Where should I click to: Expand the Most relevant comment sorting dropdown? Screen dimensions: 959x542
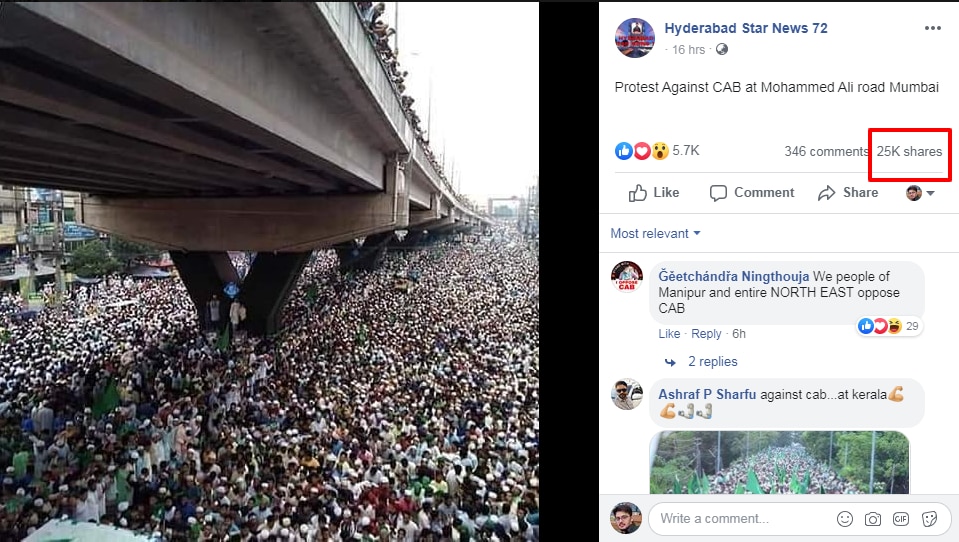pyautogui.click(x=655, y=234)
